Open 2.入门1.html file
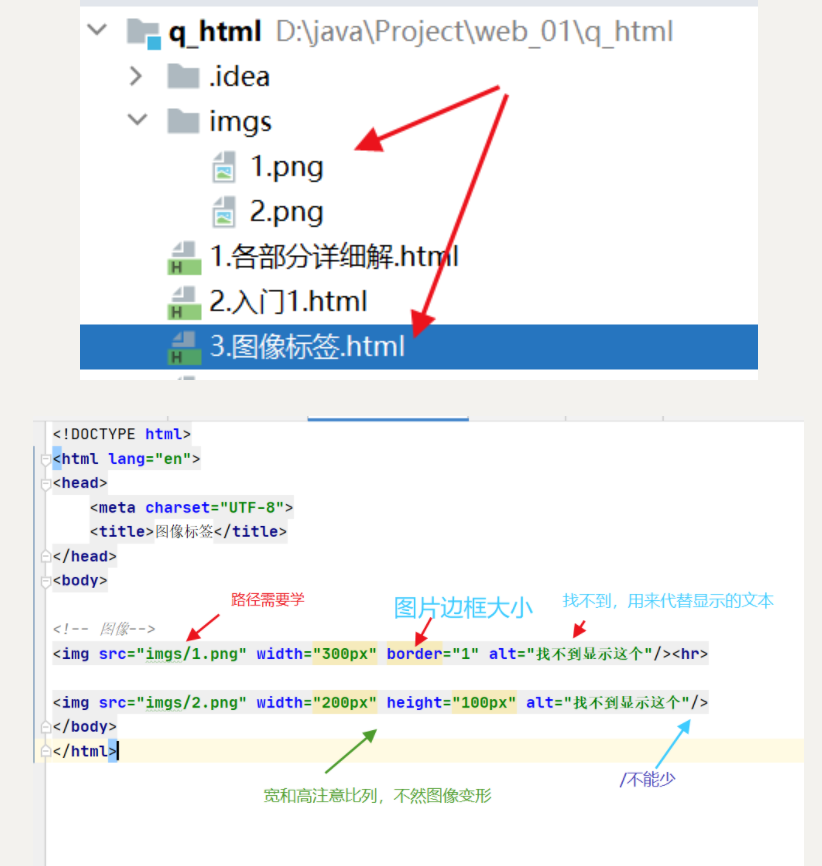 [x=288, y=302]
